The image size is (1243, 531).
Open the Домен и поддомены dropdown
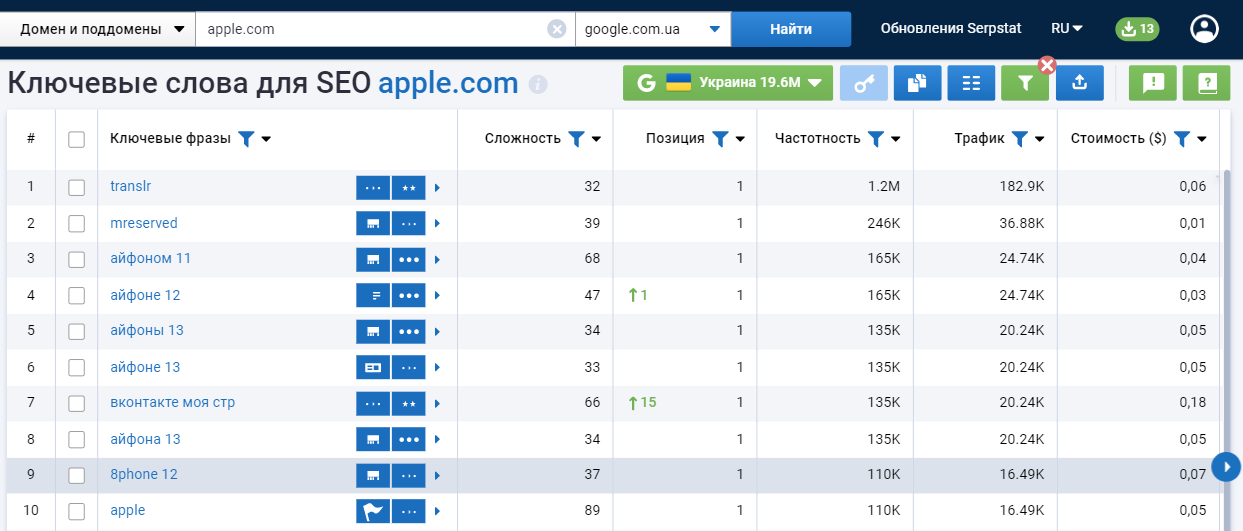tap(97, 29)
